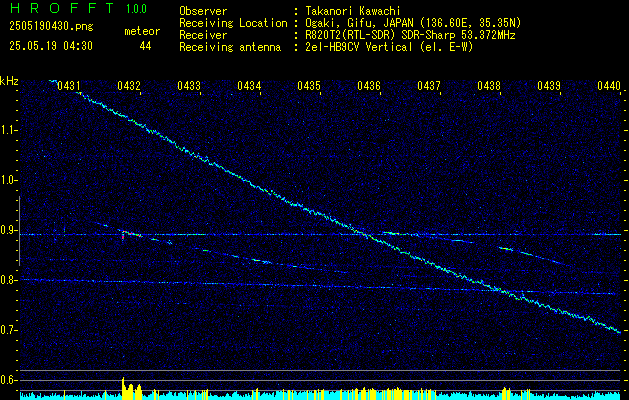The height and width of the screenshot is (400, 629).
Task: Click time marker 0437
Action: coord(429,85)
